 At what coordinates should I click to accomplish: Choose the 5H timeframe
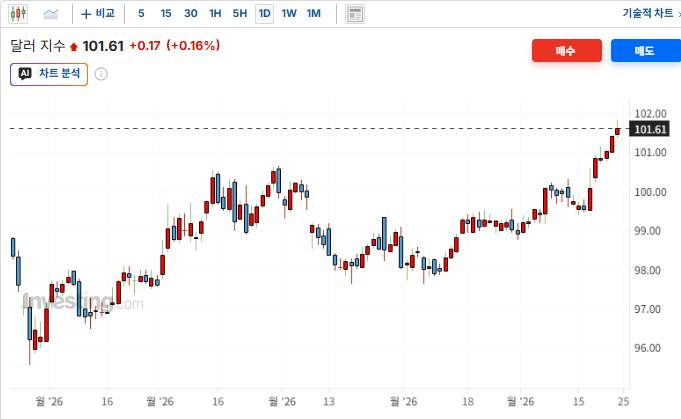click(240, 14)
